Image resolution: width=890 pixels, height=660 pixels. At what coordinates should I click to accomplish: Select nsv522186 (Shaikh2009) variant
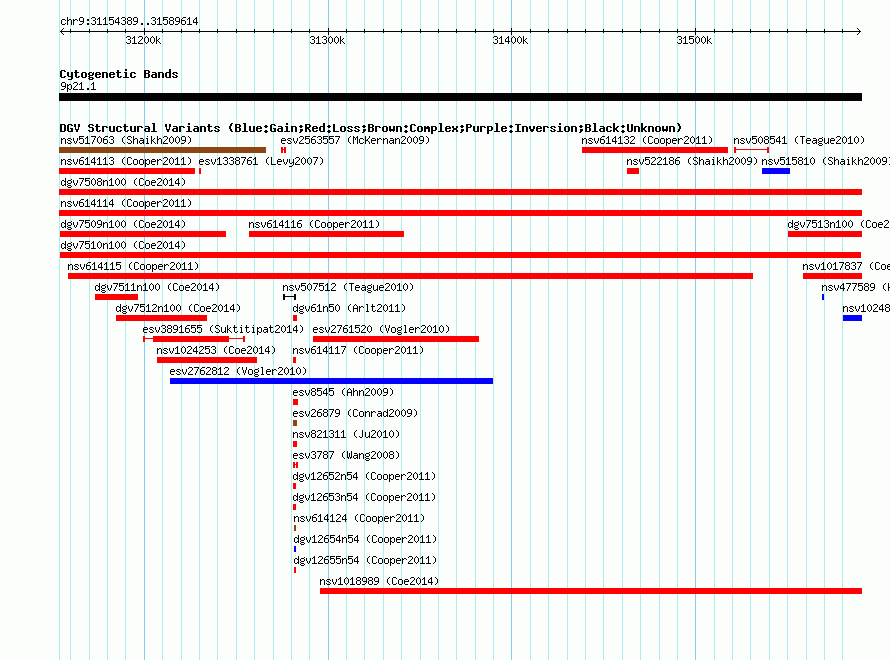(x=692, y=161)
